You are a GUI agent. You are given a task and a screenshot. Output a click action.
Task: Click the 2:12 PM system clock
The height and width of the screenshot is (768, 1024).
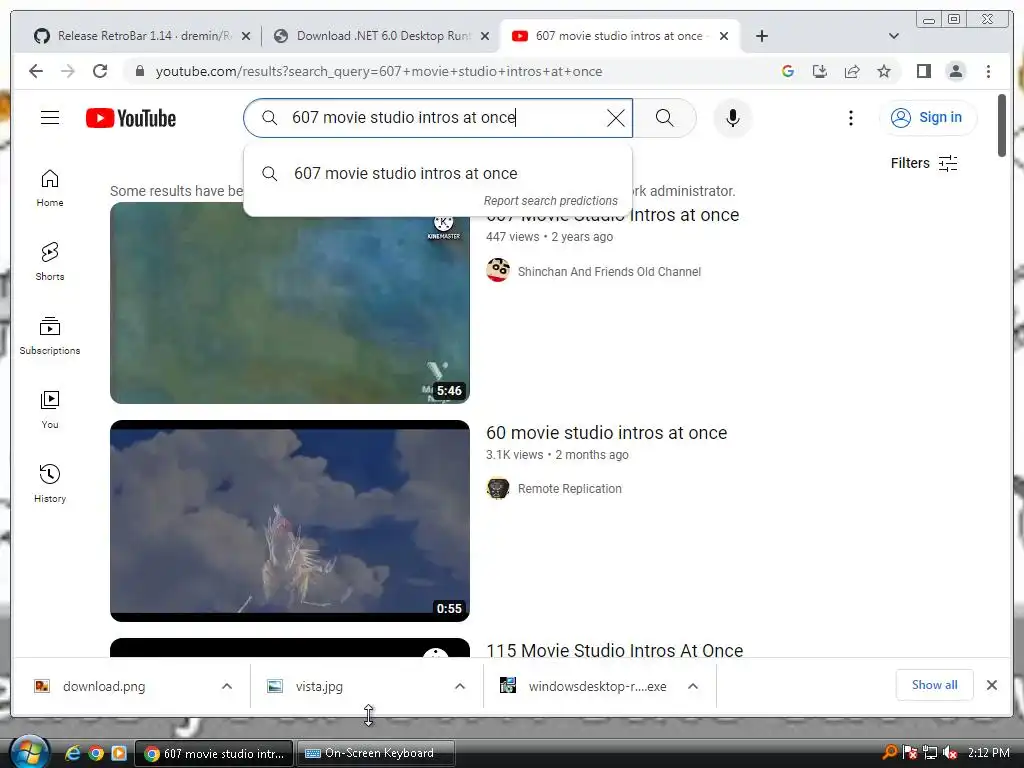point(988,753)
